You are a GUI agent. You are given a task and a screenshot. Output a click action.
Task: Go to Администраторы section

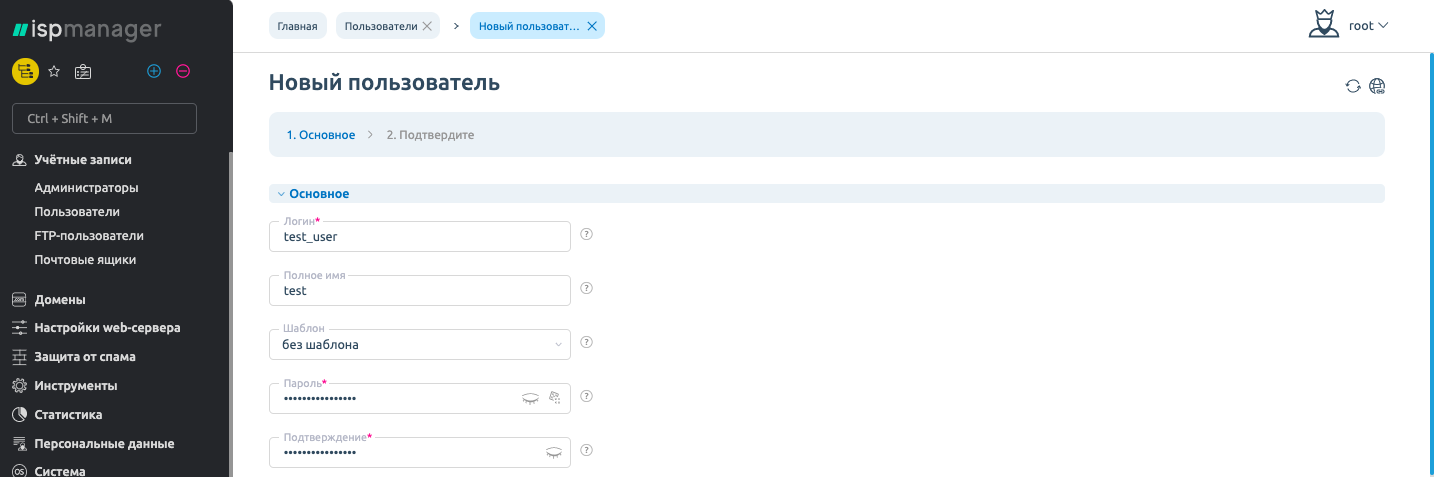[86, 188]
